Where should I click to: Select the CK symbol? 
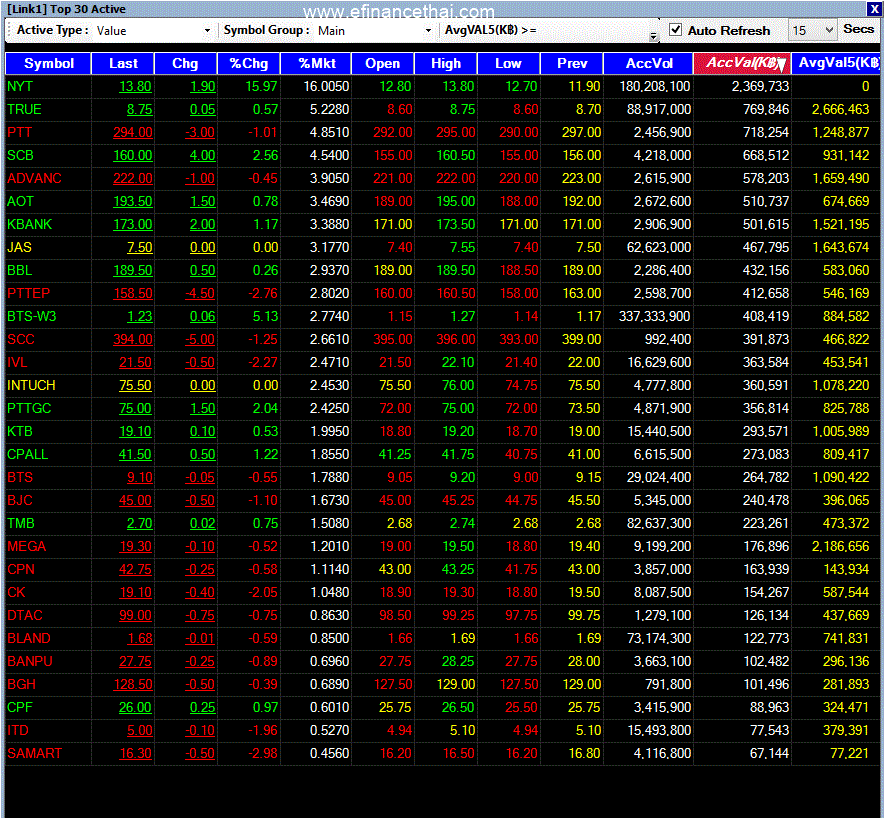(x=16, y=593)
